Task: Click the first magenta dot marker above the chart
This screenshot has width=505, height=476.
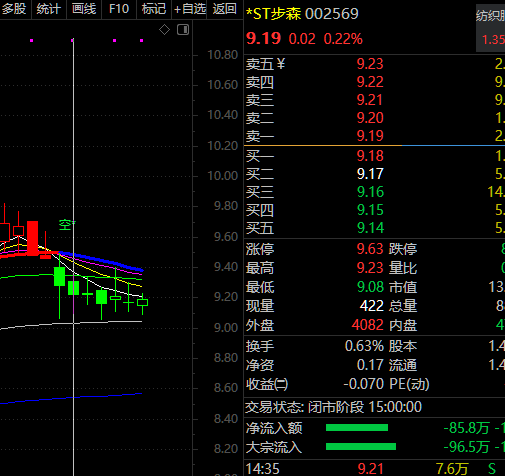Action: click(x=32, y=40)
